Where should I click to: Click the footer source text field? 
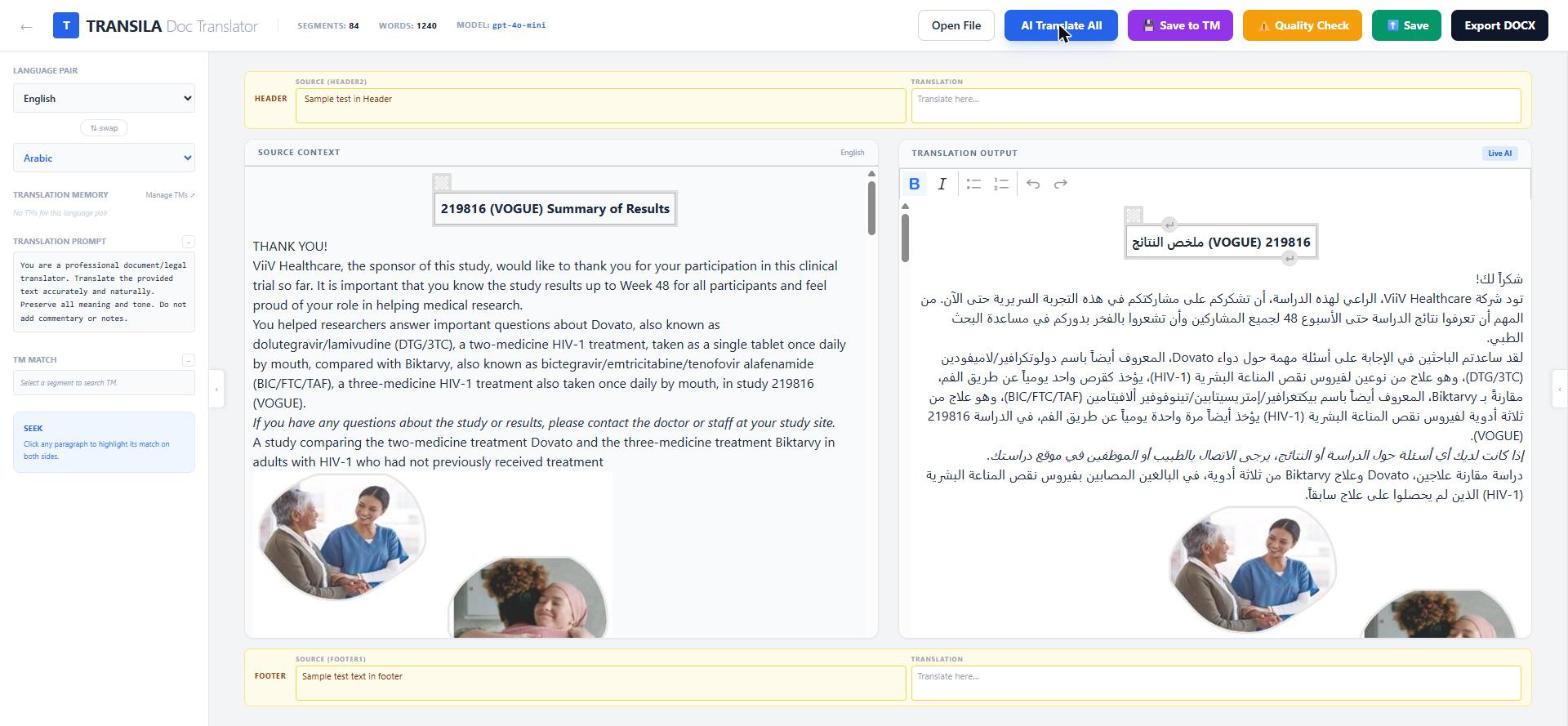pyautogui.click(x=600, y=683)
